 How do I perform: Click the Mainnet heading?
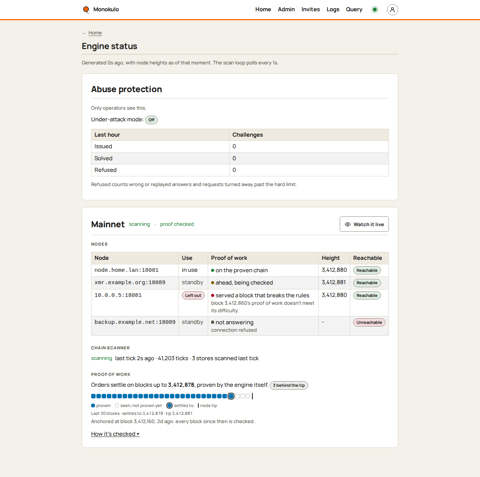(108, 224)
